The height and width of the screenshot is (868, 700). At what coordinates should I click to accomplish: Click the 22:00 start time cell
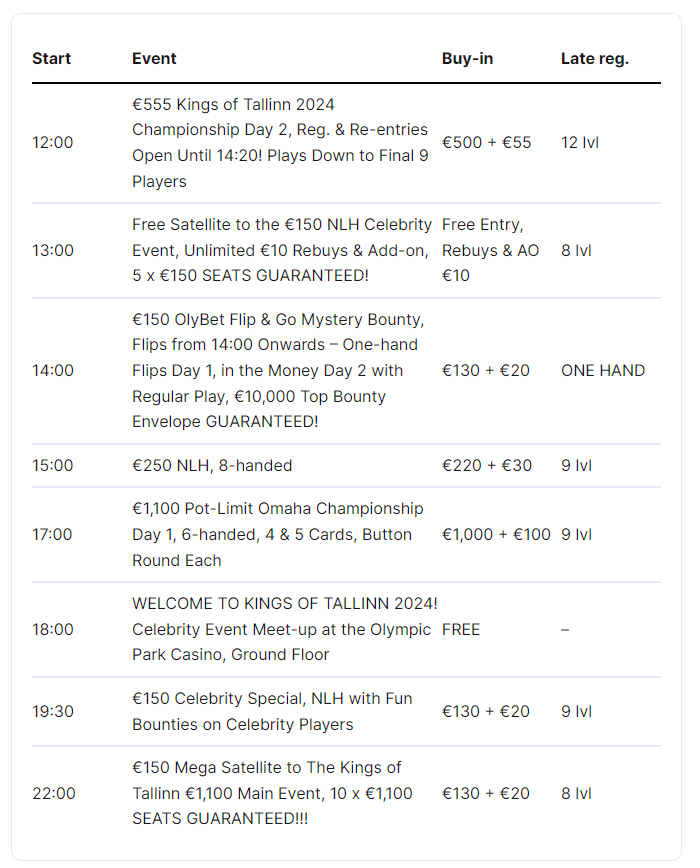[53, 793]
